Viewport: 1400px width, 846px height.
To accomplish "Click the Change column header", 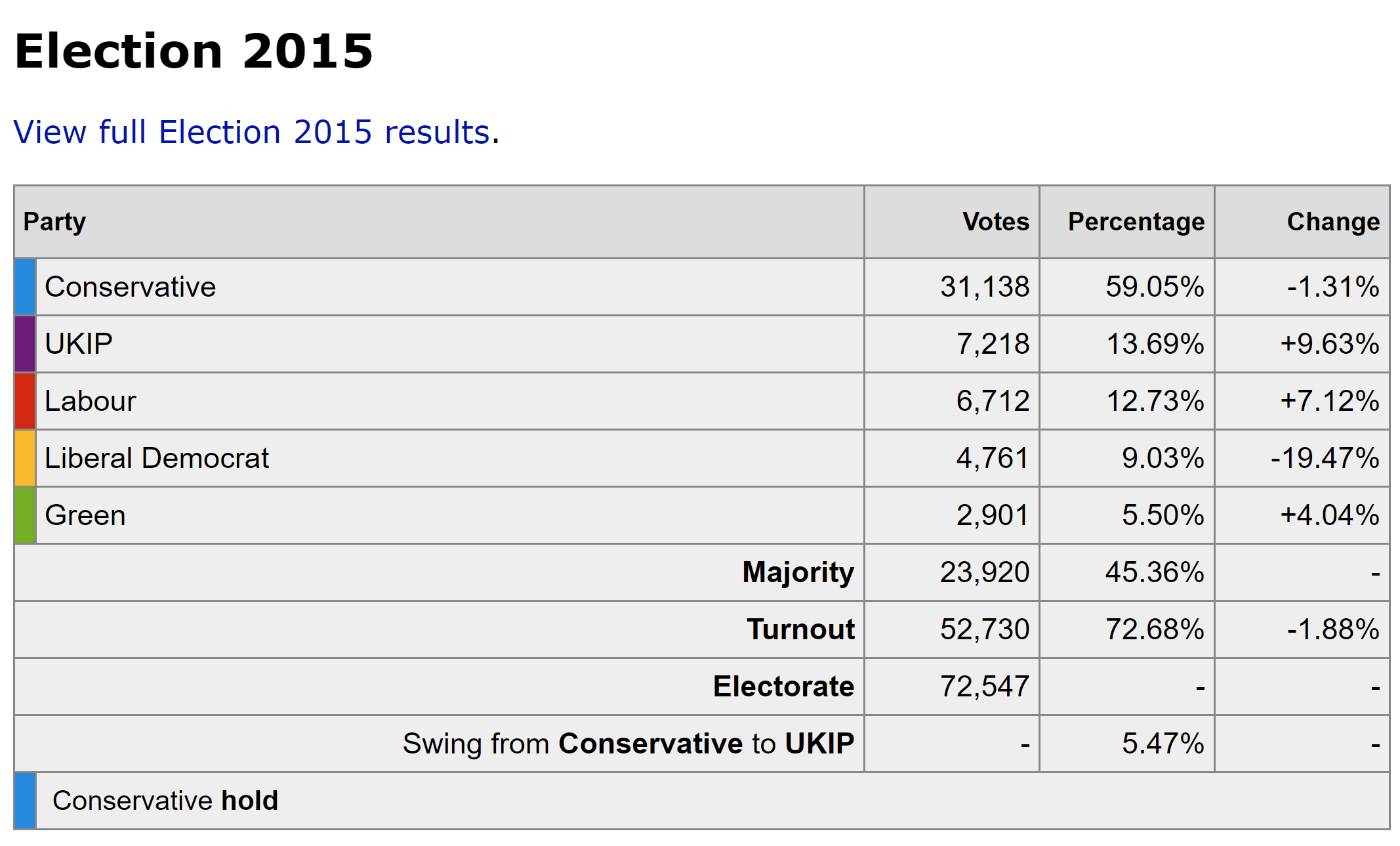I will pyautogui.click(x=1332, y=222).
